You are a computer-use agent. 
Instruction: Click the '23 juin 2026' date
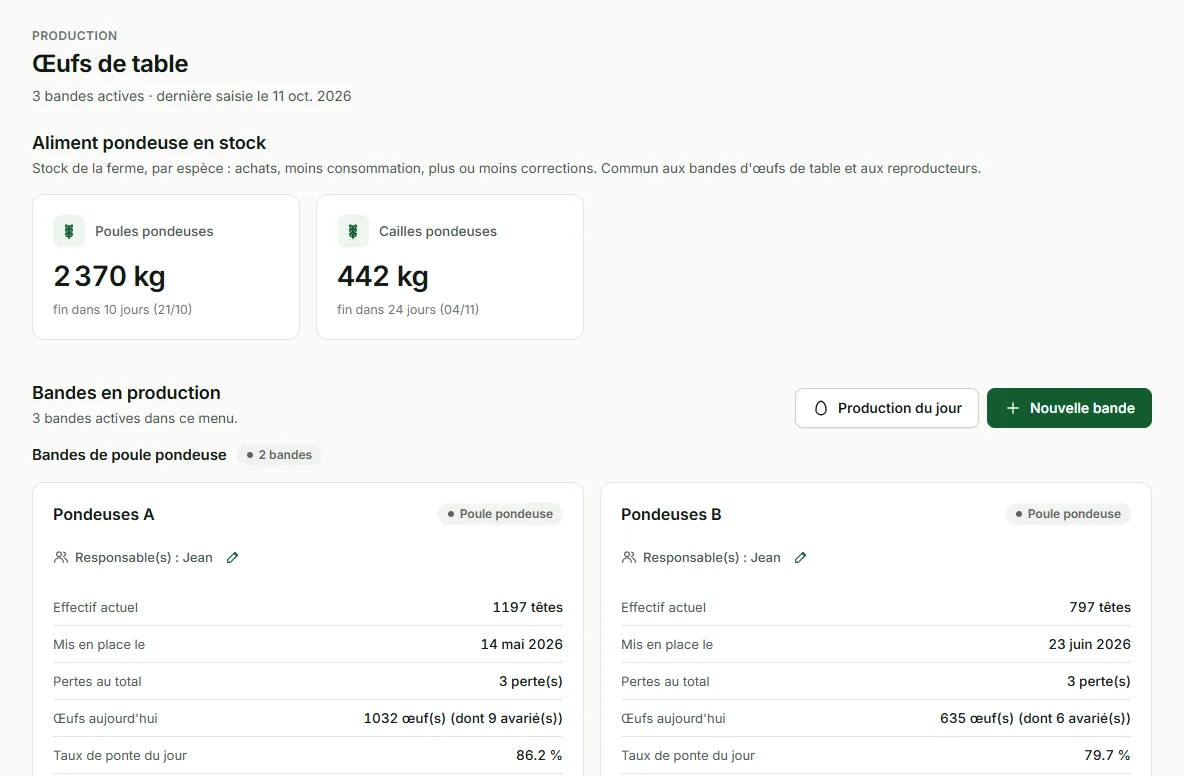pyautogui.click(x=1090, y=645)
